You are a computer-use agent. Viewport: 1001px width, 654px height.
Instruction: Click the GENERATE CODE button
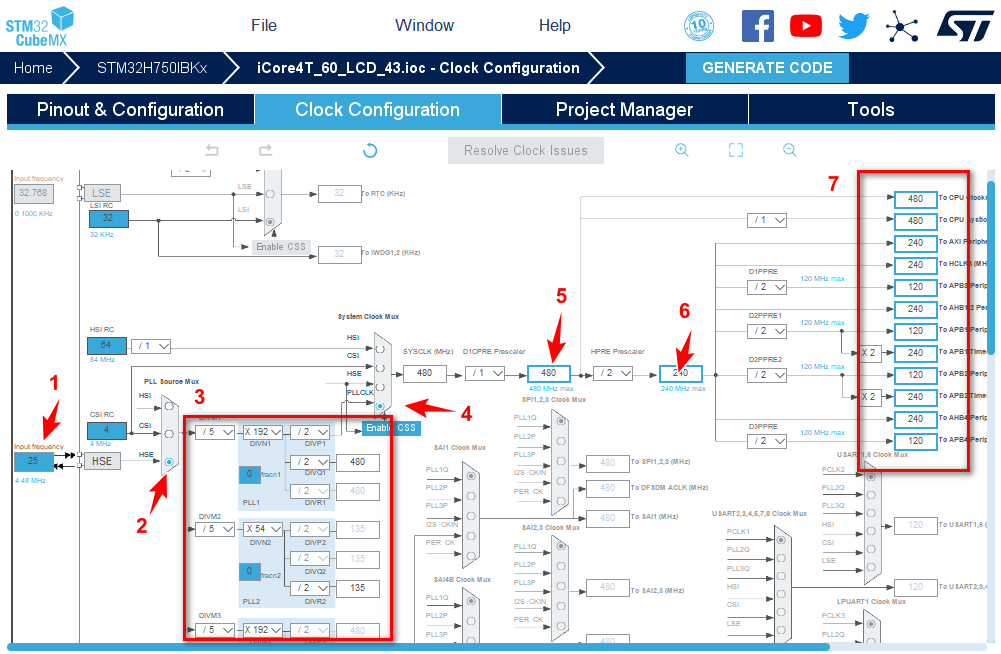tap(767, 68)
